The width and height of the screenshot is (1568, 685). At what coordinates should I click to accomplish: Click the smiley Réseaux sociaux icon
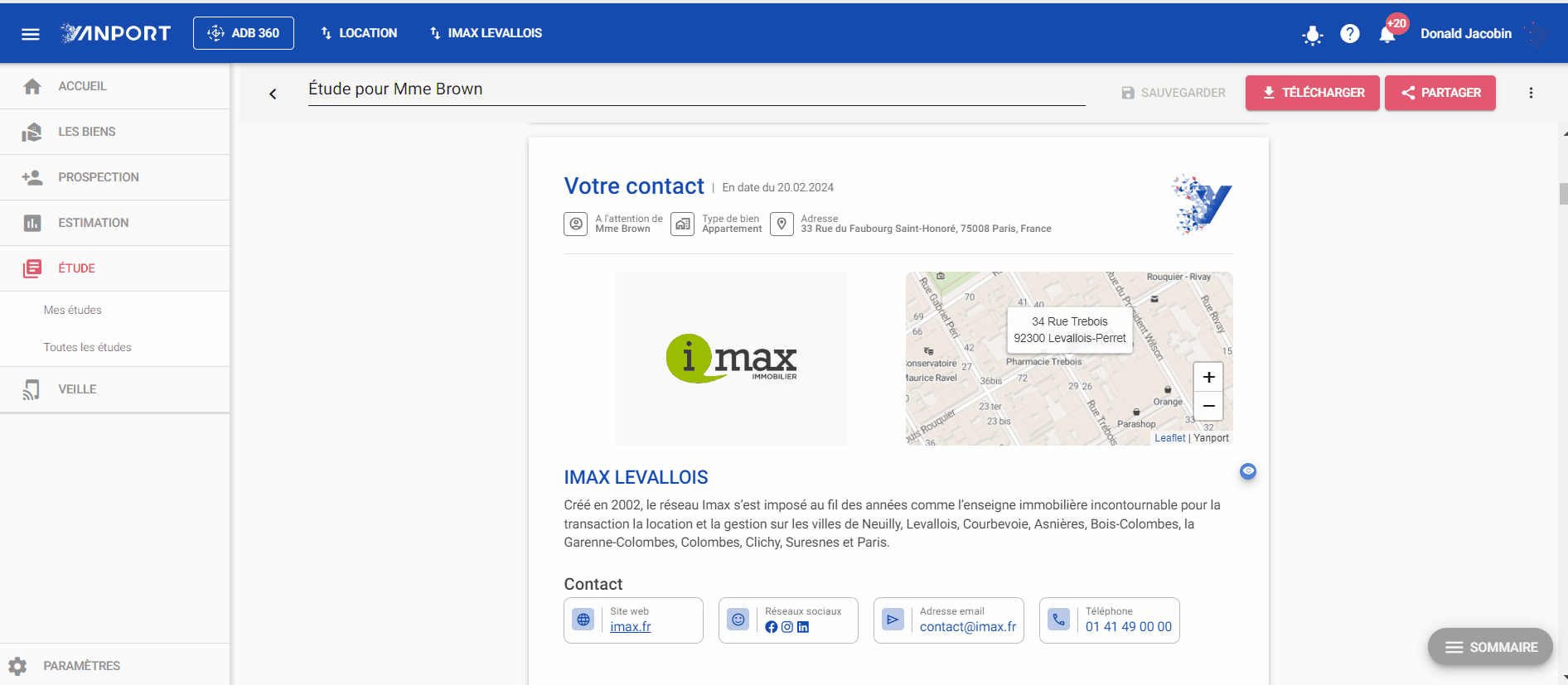[x=738, y=620]
